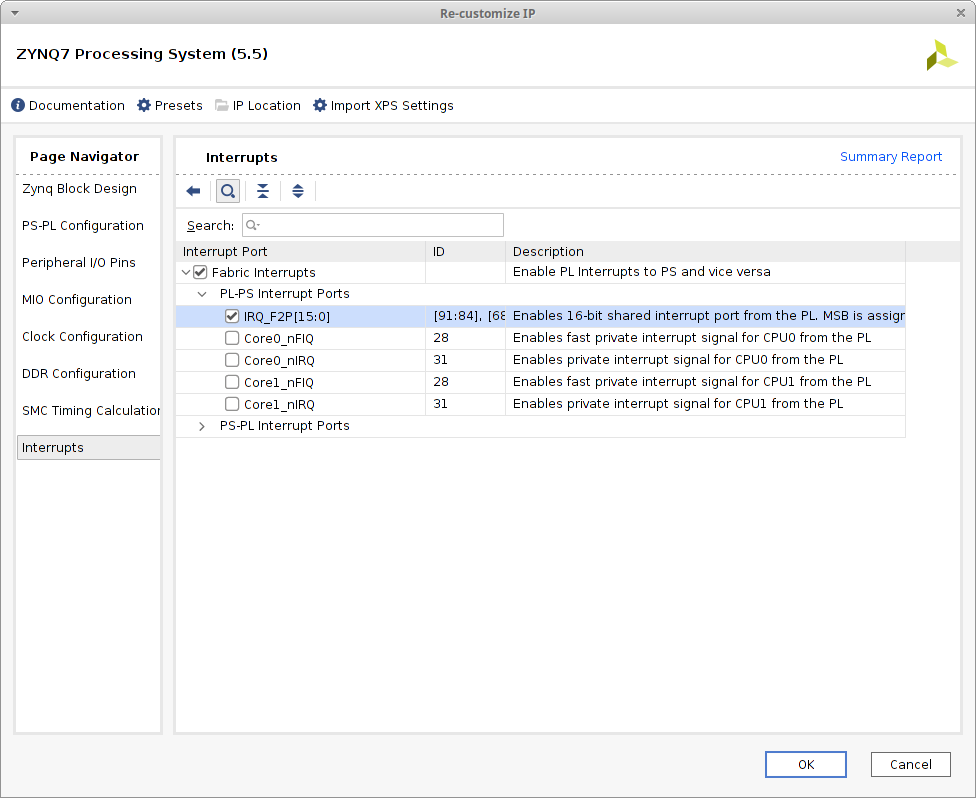Open the MIO Configuration page
Image resolution: width=976 pixels, height=798 pixels.
77,300
